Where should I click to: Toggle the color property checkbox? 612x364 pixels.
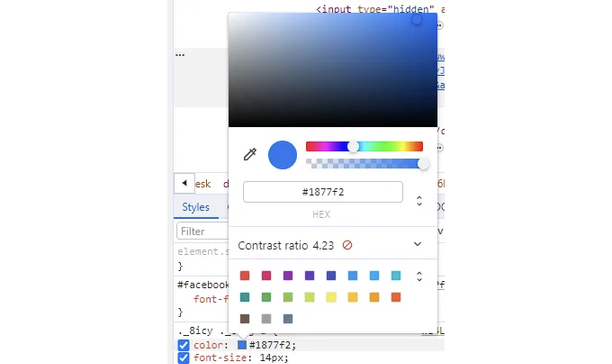click(x=183, y=345)
